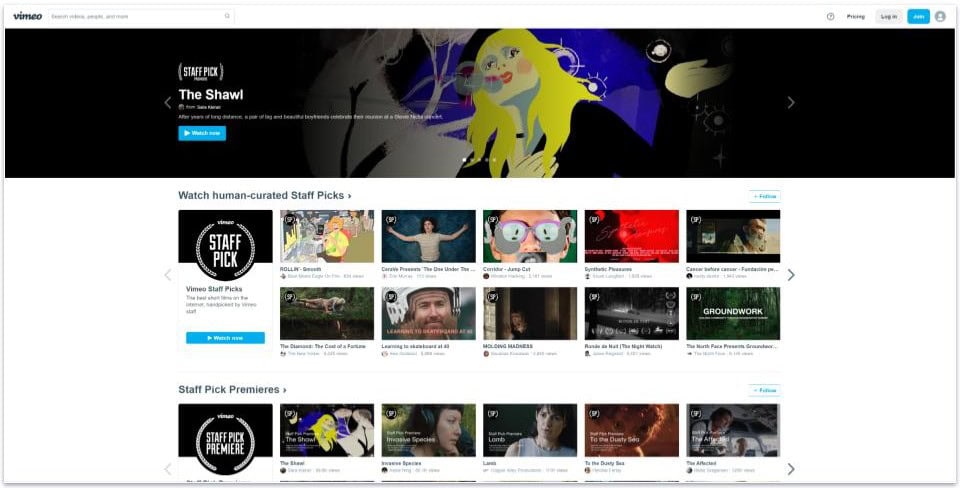Click the Staff Pick Premiere banner badge
This screenshot has width=960, height=488.
pos(201,72)
